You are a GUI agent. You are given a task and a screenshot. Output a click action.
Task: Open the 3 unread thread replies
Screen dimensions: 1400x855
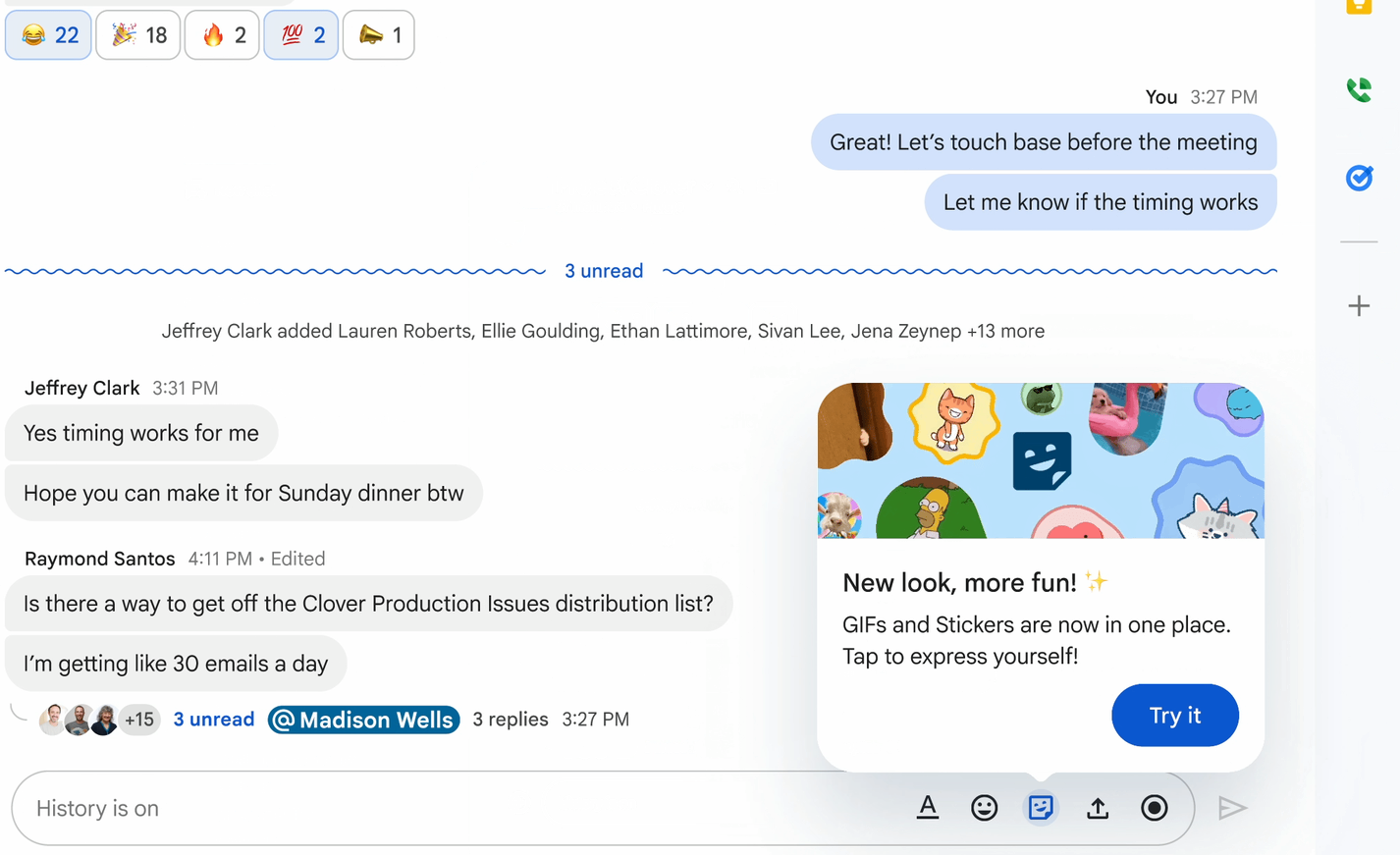click(x=213, y=720)
